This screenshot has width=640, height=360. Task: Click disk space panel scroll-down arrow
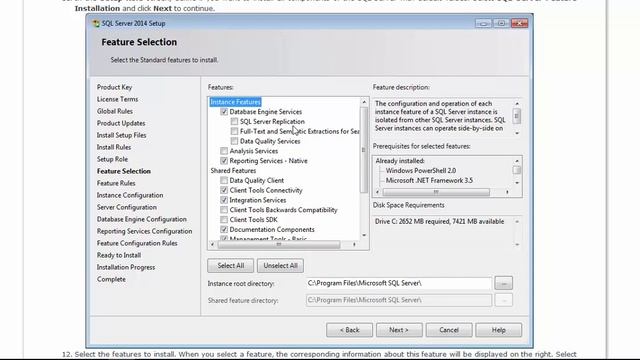(x=517, y=244)
